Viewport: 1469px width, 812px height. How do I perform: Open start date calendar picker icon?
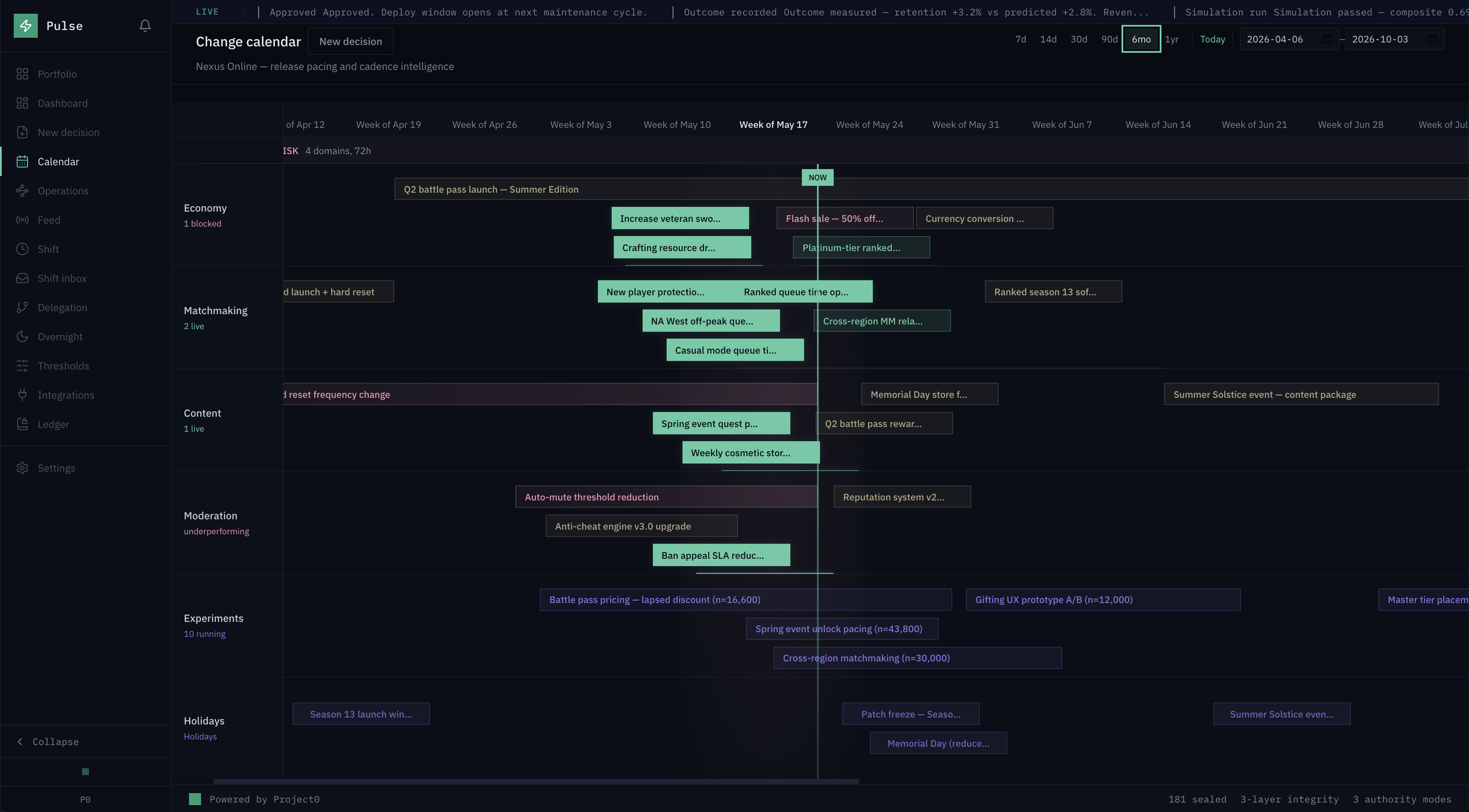[1327, 39]
